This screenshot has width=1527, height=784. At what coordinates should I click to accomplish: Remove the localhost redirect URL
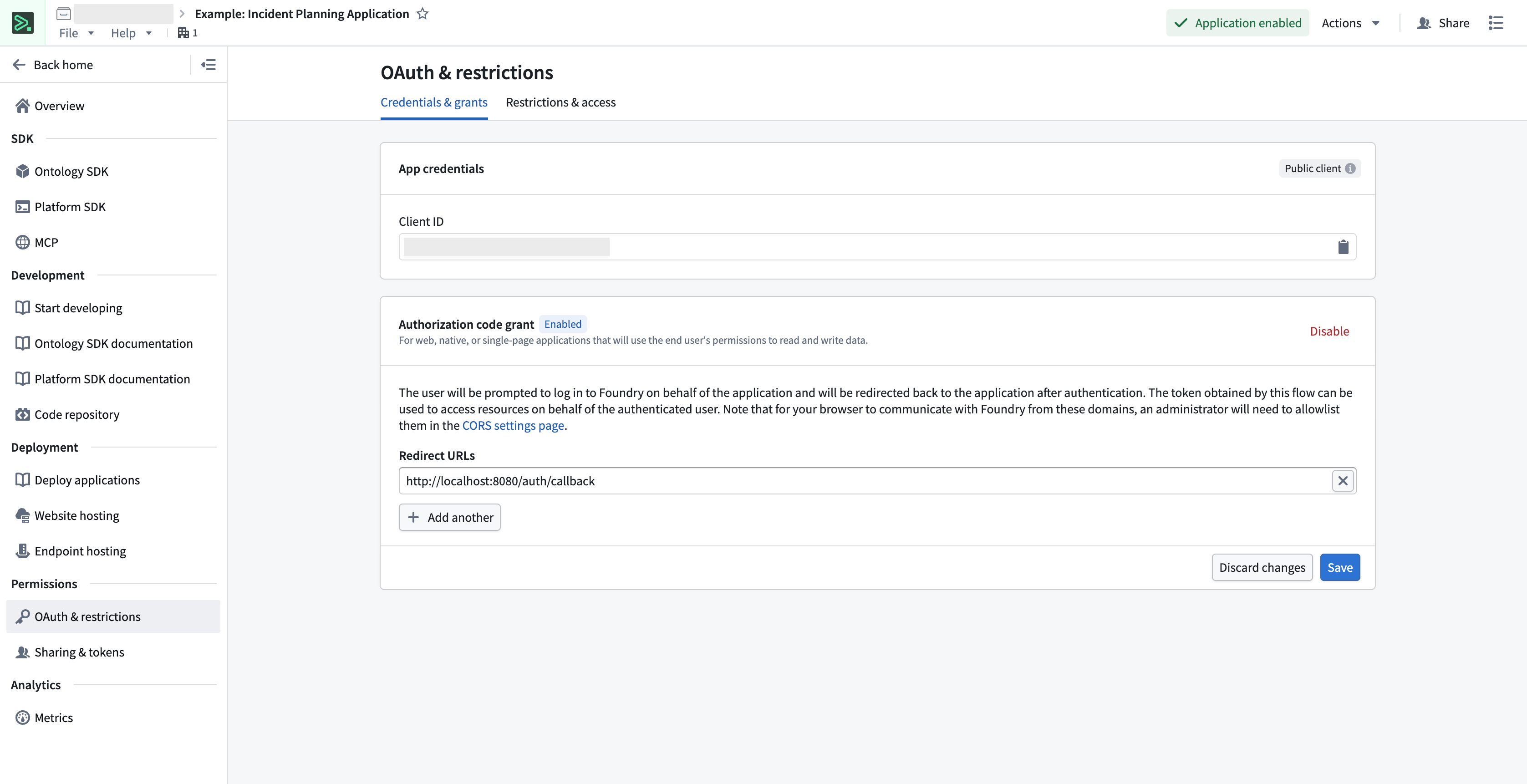tap(1343, 481)
